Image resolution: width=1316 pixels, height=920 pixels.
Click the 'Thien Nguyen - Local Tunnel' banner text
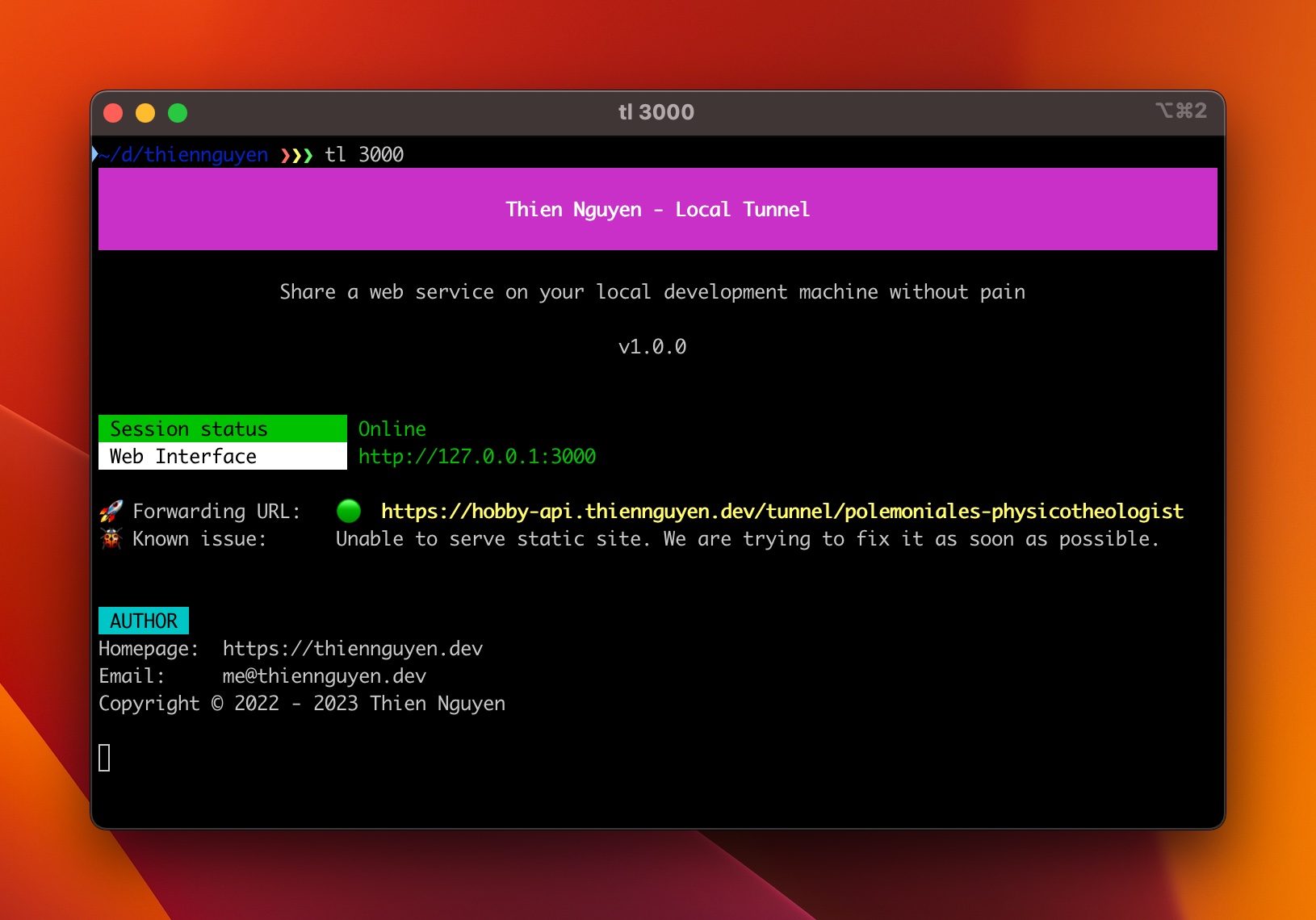[x=658, y=210]
